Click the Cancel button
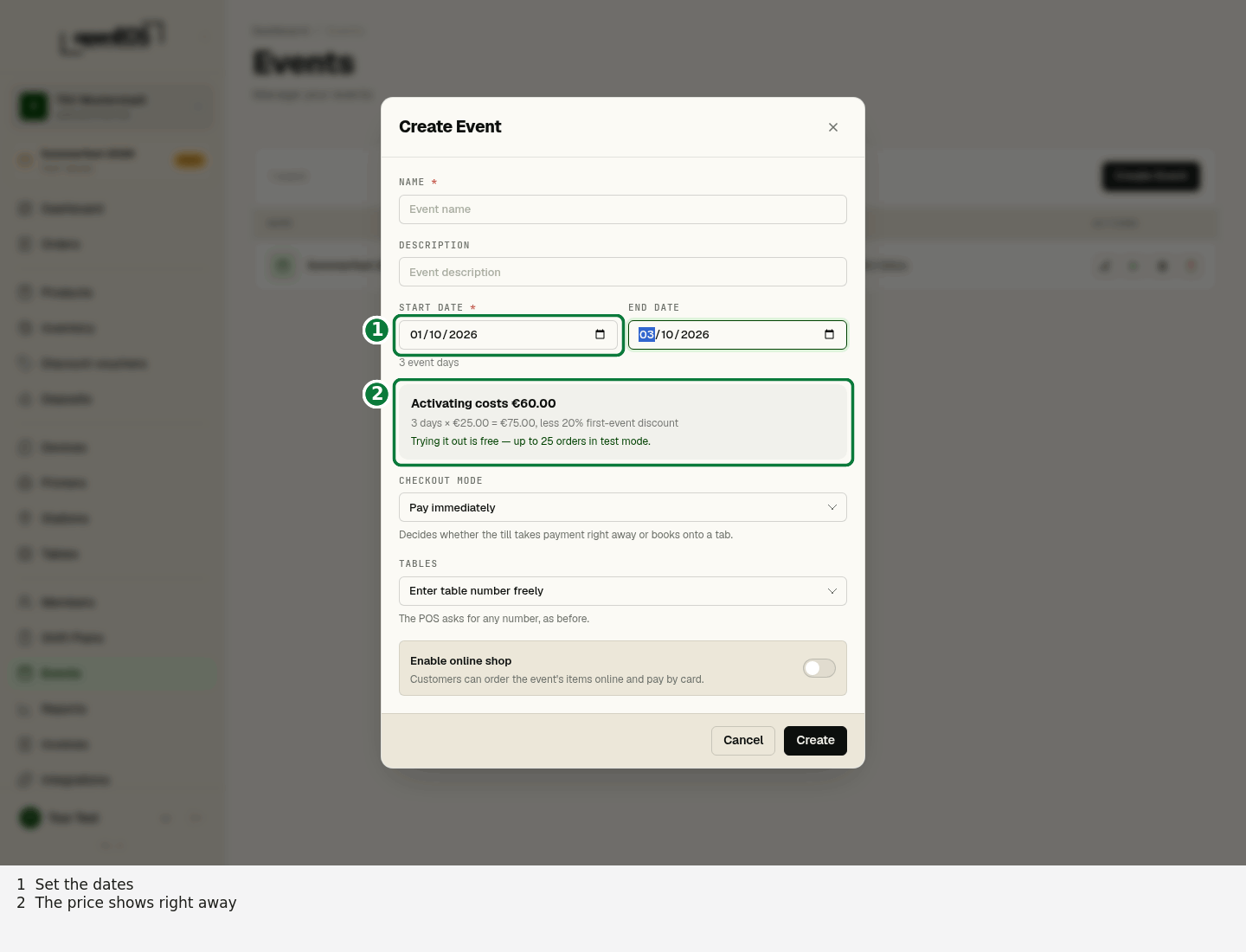 [743, 741]
